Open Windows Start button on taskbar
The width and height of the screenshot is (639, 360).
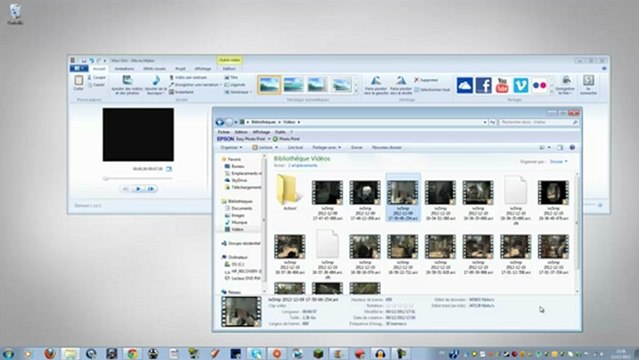click(x=8, y=353)
